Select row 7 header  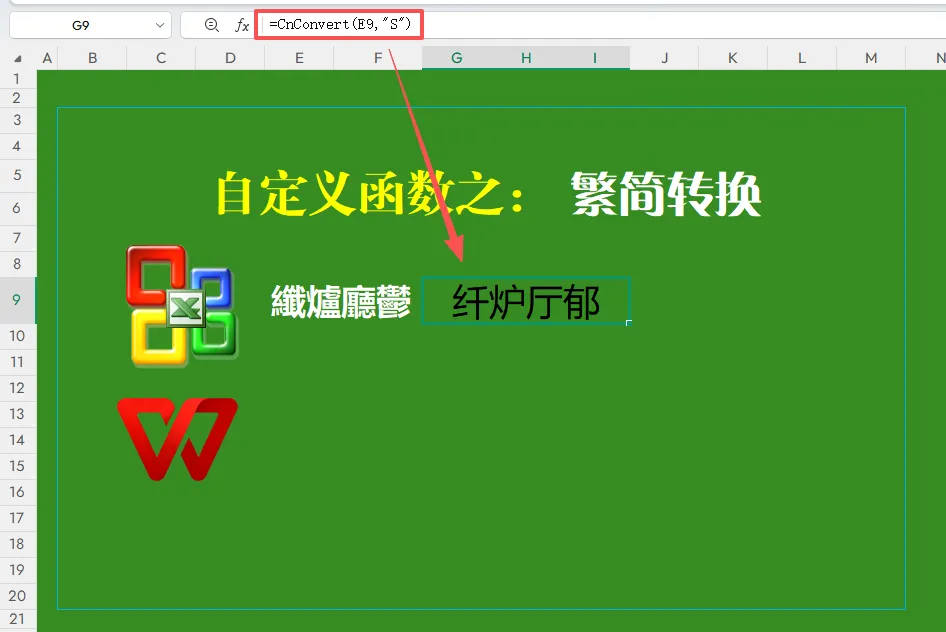[17, 238]
